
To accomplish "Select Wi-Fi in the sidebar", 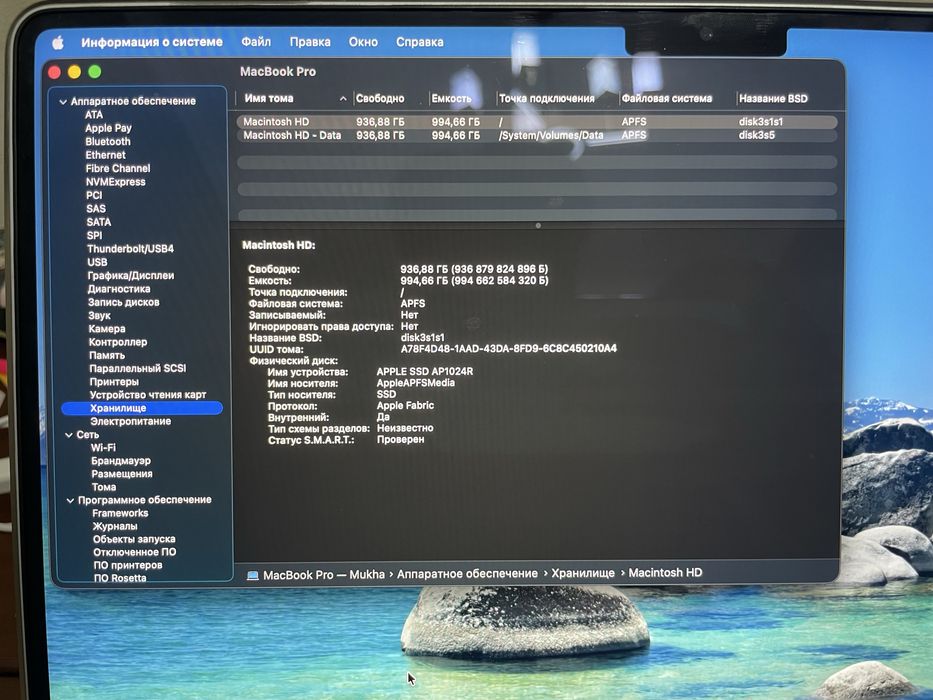I will (x=104, y=448).
